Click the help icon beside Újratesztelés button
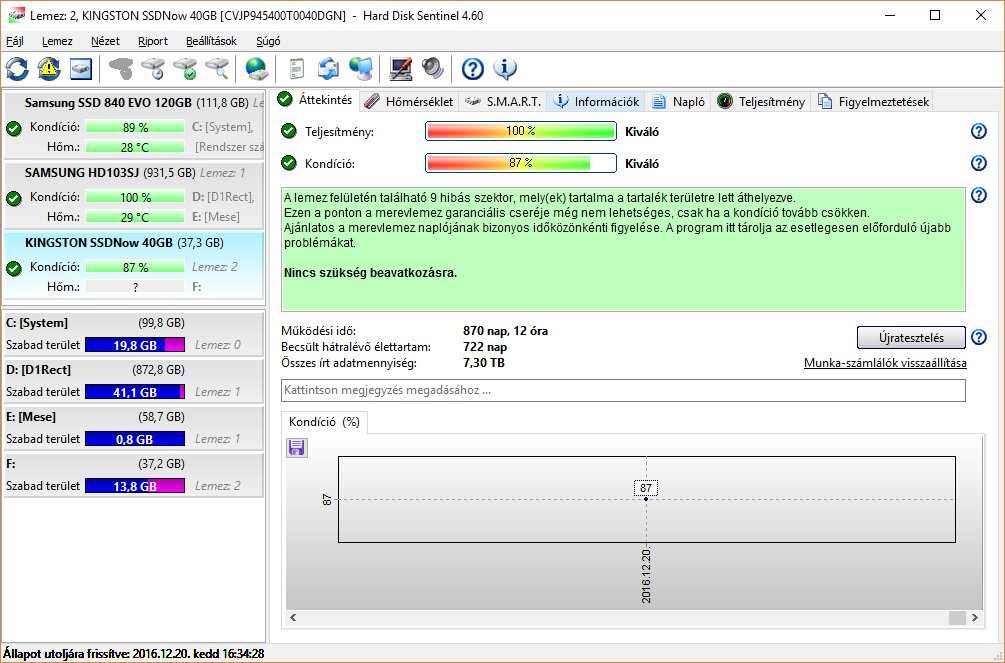The height and width of the screenshot is (663, 1005). point(979,337)
